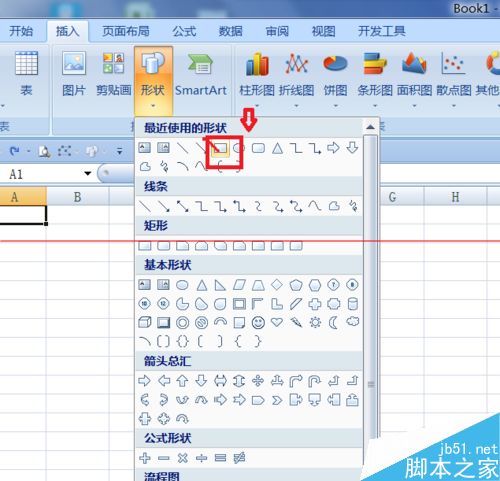Pick the right triangle in 基本形状

point(220,285)
